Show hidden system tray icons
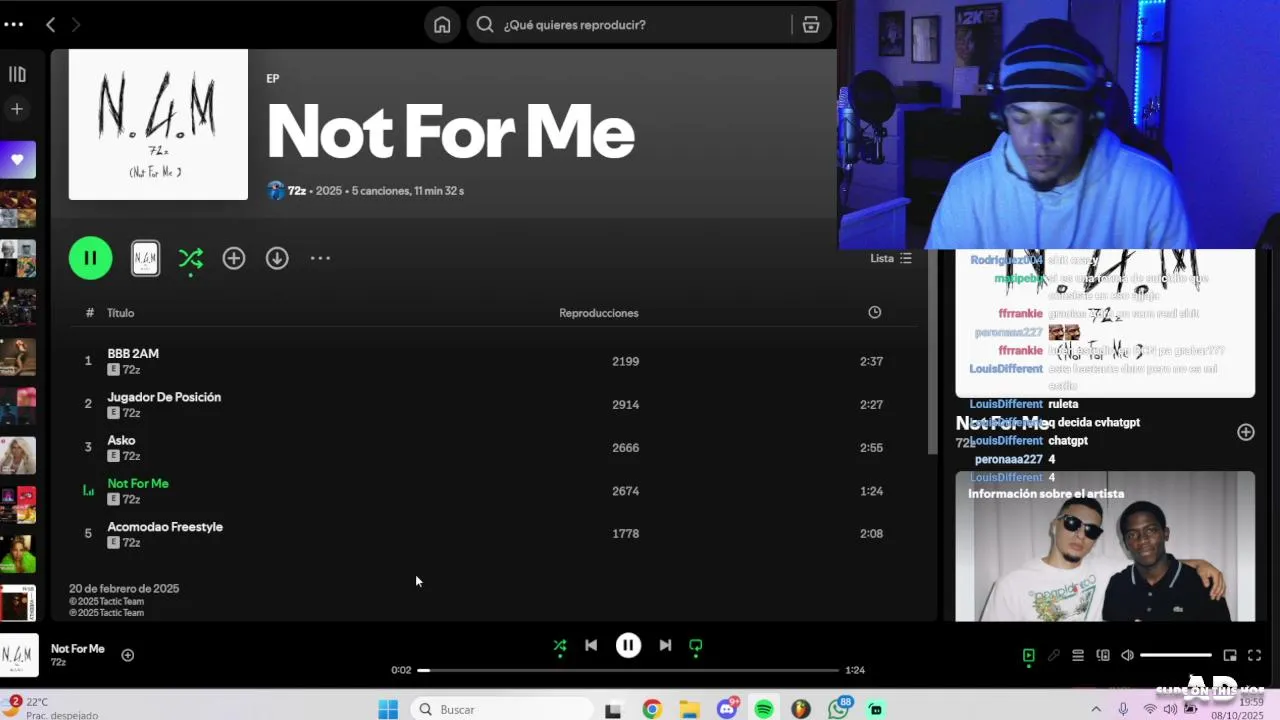Viewport: 1280px width, 720px height. (1096, 709)
